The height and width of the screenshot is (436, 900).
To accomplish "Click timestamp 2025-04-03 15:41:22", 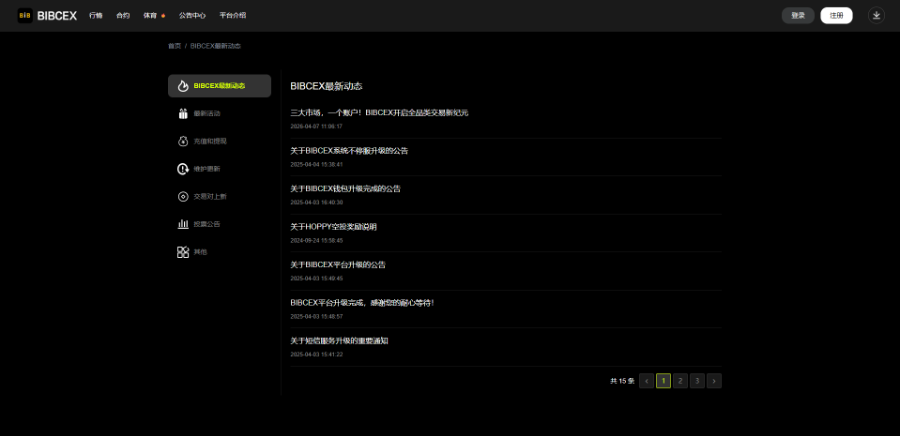I will (x=316, y=355).
